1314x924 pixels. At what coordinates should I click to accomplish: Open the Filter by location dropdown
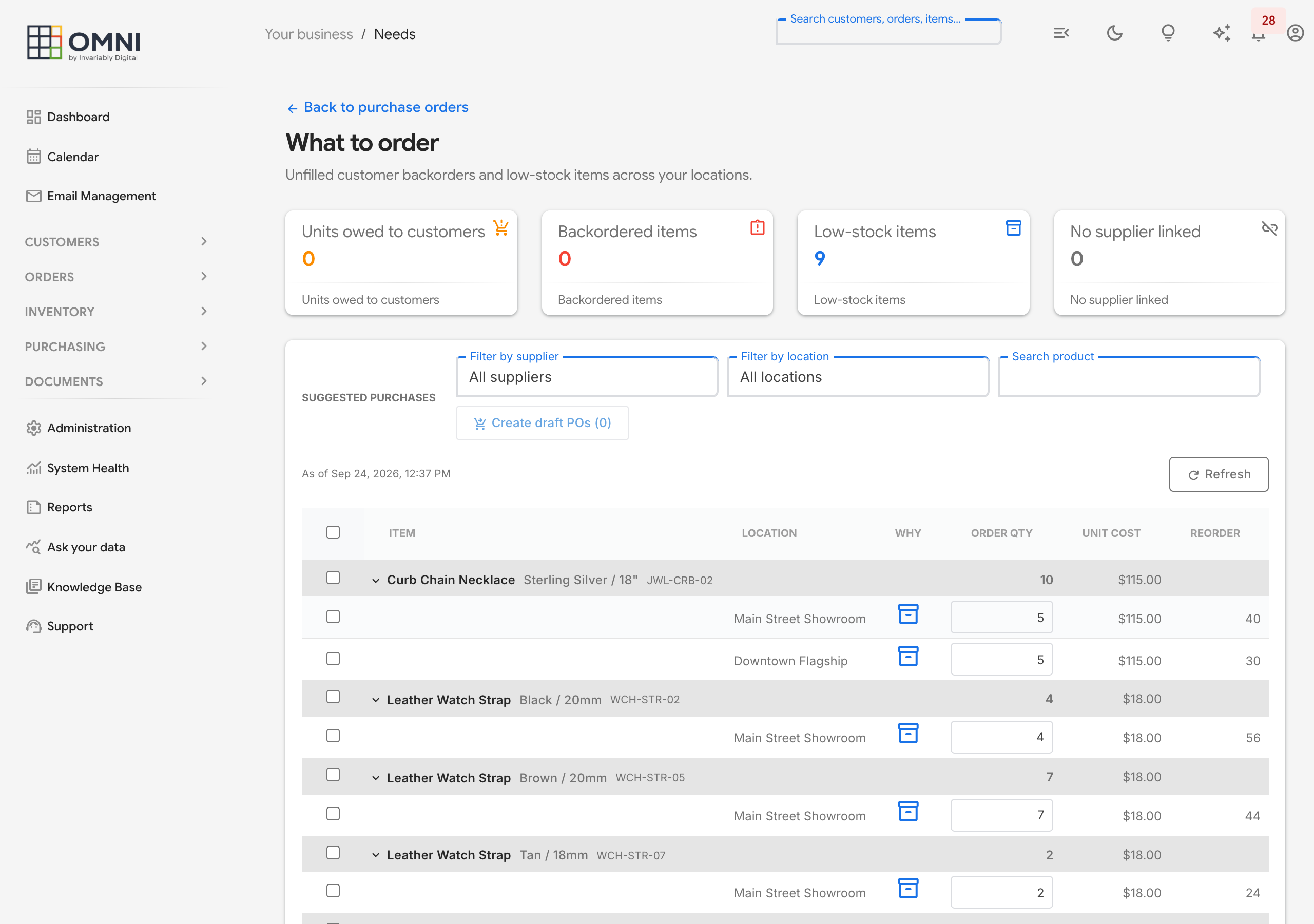point(858,377)
